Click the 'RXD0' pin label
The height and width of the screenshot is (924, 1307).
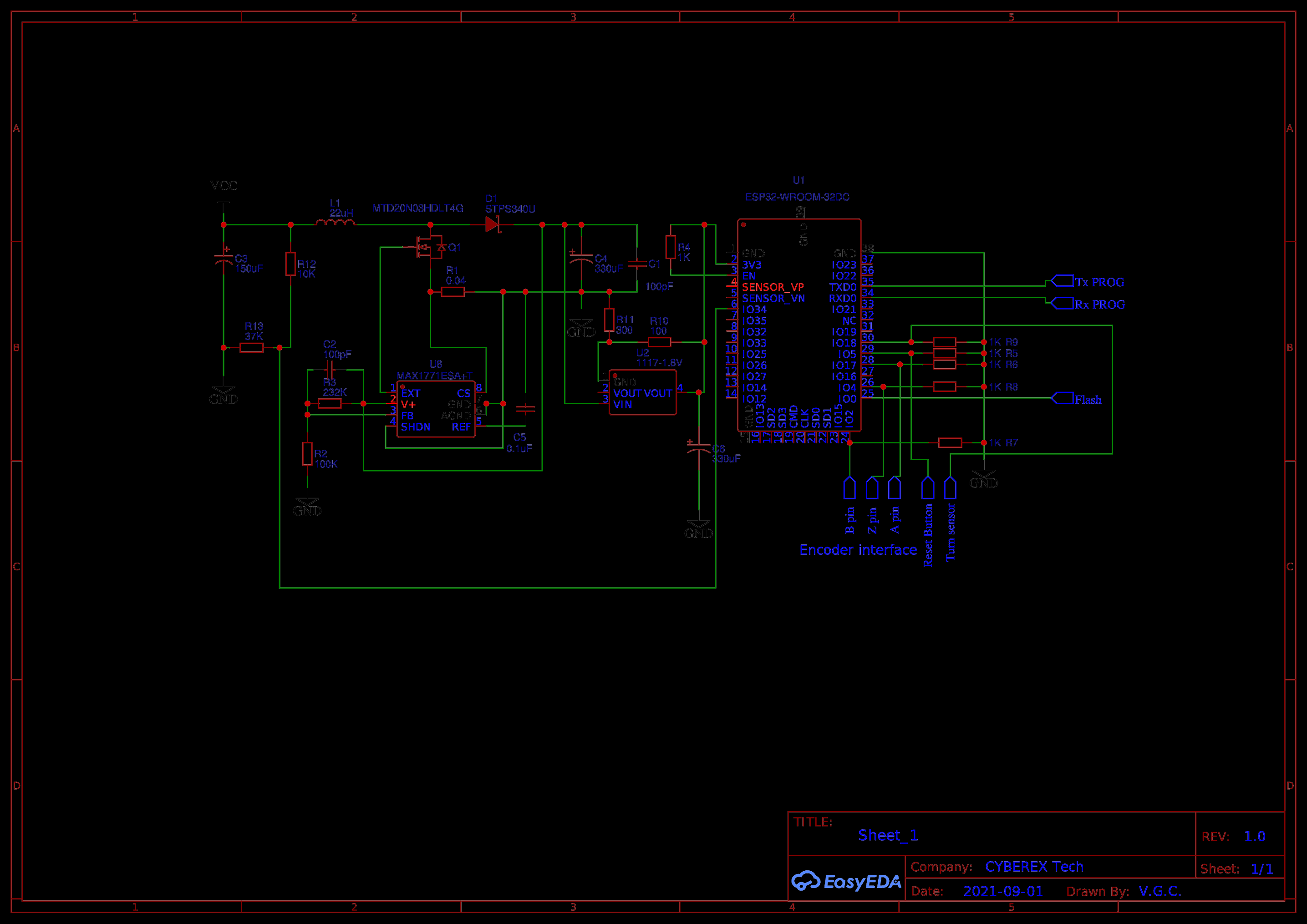pos(843,298)
